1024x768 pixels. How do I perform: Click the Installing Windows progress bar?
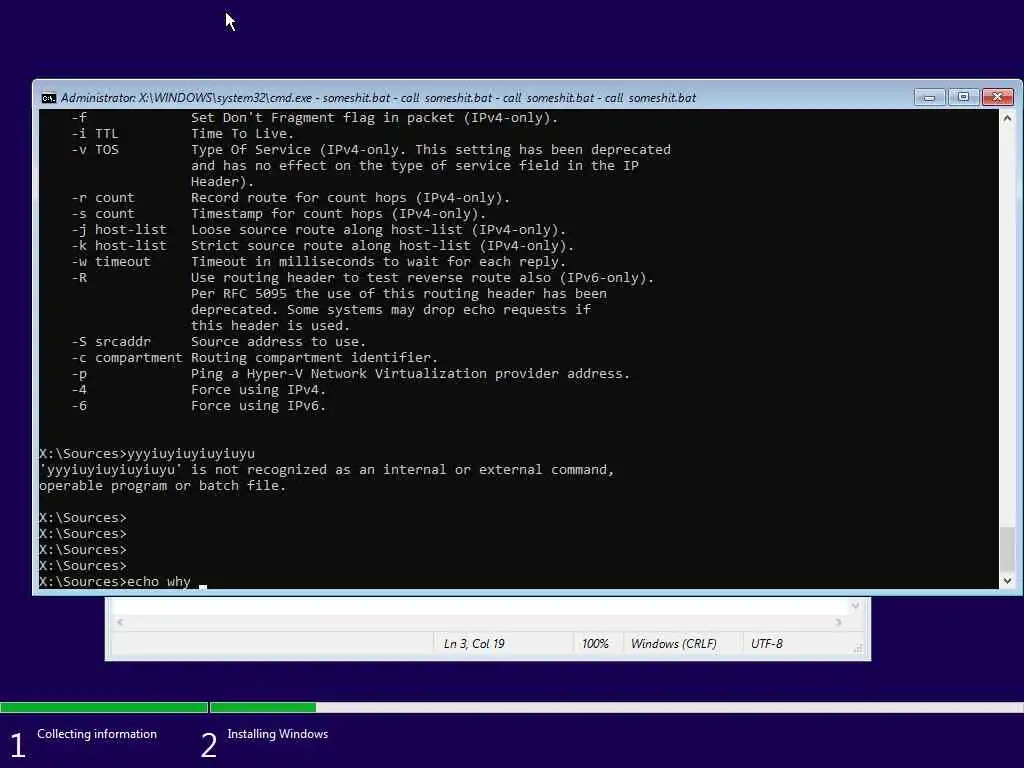click(x=616, y=707)
